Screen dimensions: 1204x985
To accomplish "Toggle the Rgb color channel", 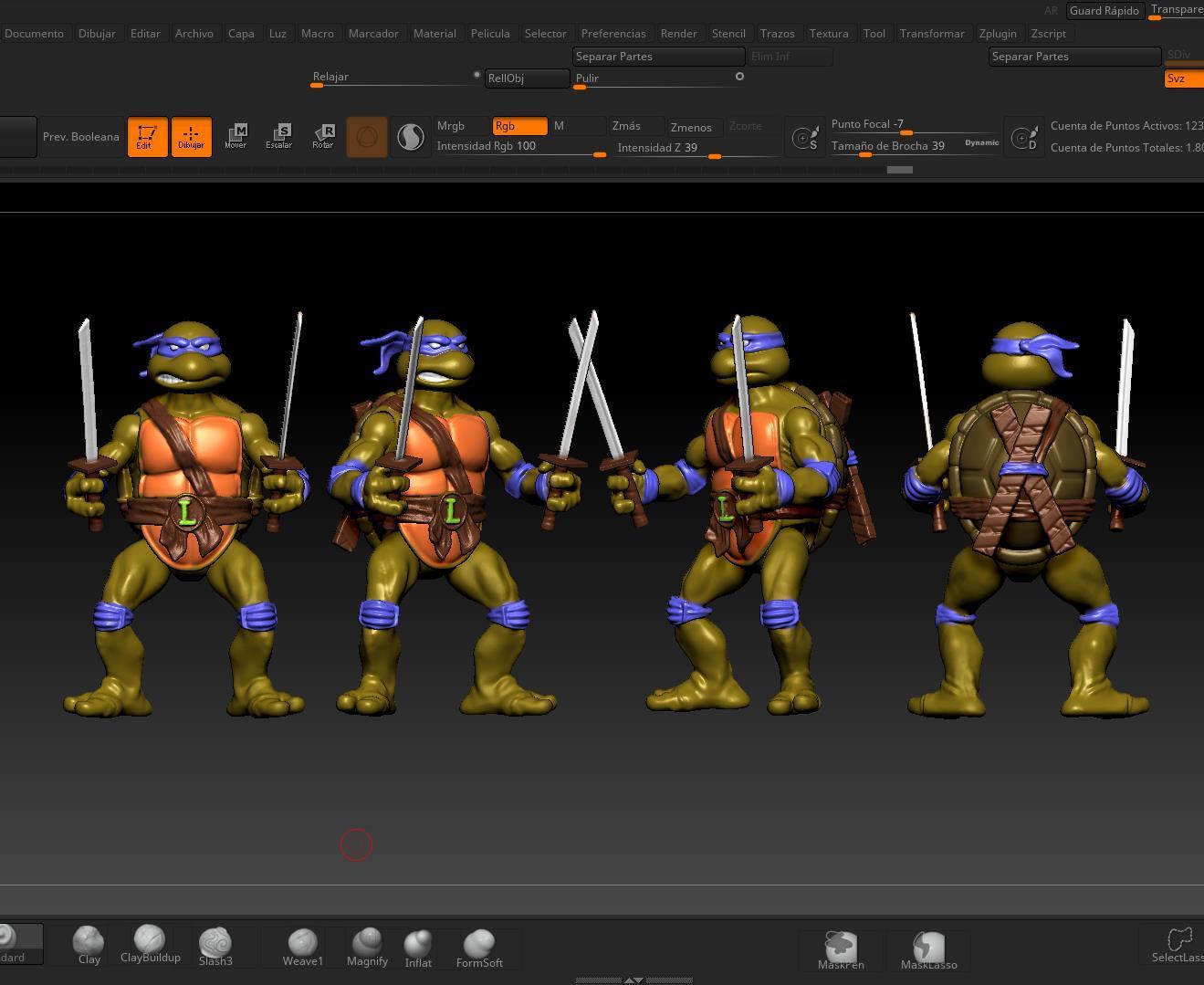I will pos(519,126).
